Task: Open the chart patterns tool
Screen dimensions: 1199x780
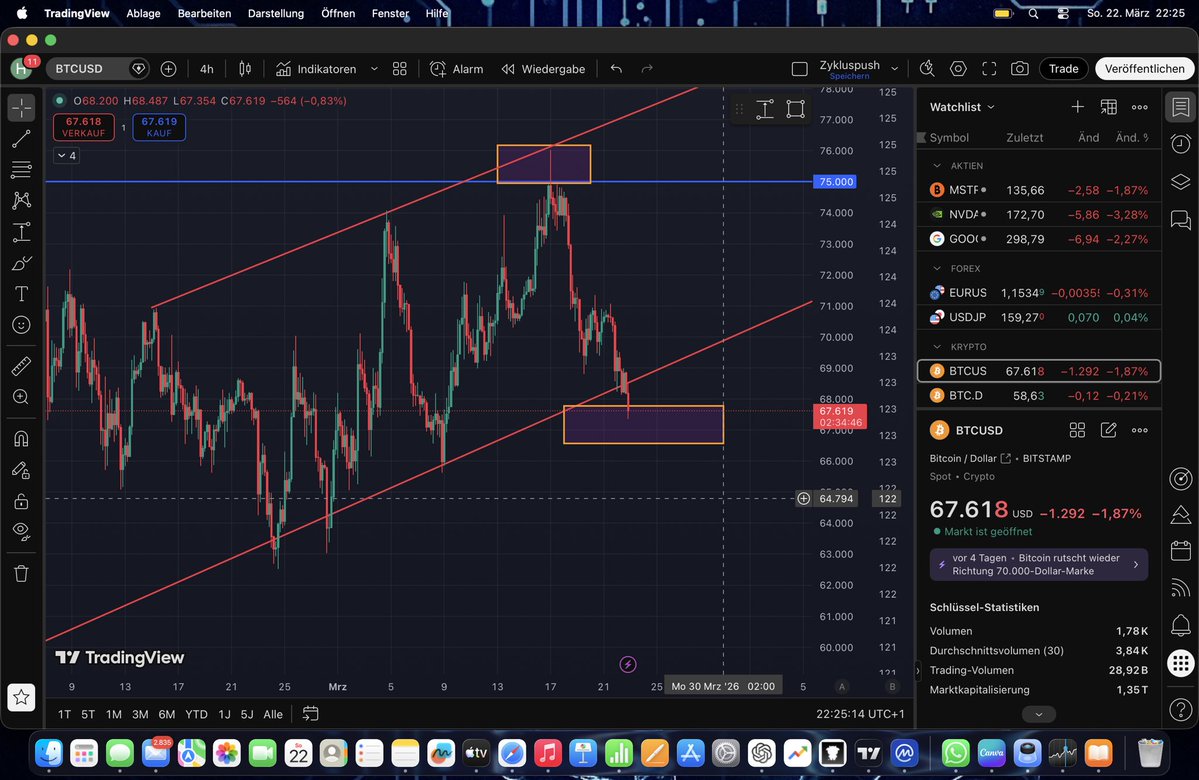Action: pos(21,200)
